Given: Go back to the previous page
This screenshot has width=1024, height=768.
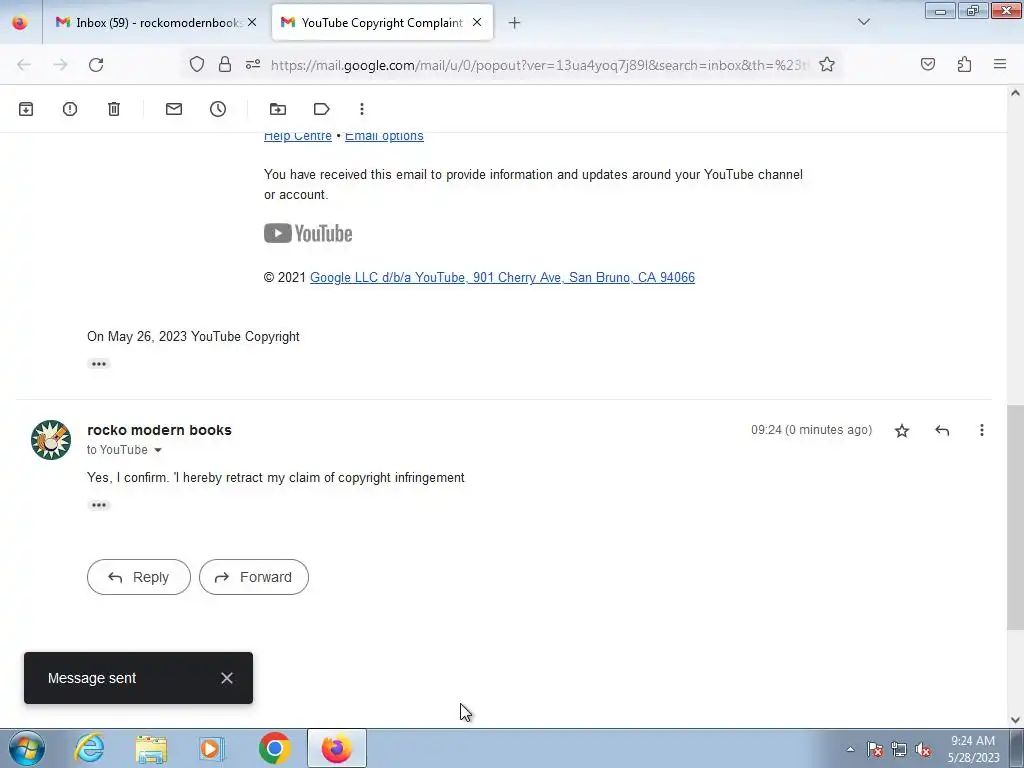Looking at the screenshot, I should click(x=24, y=65).
